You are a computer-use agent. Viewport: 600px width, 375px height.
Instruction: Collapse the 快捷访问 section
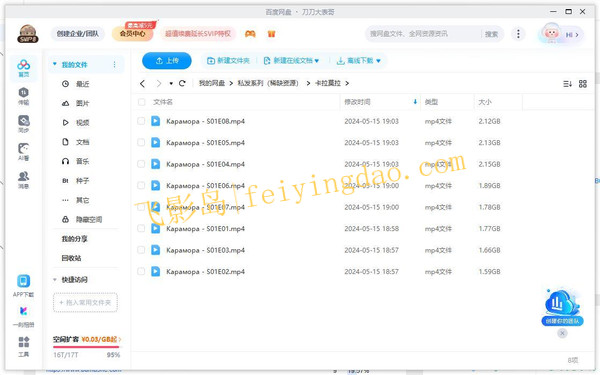(x=55, y=280)
